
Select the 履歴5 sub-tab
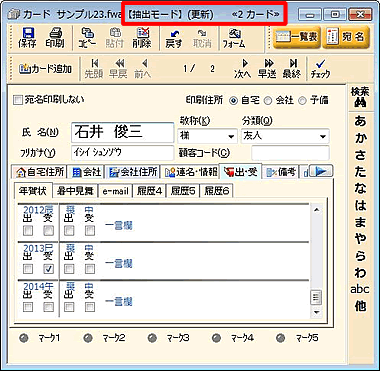[183, 192]
